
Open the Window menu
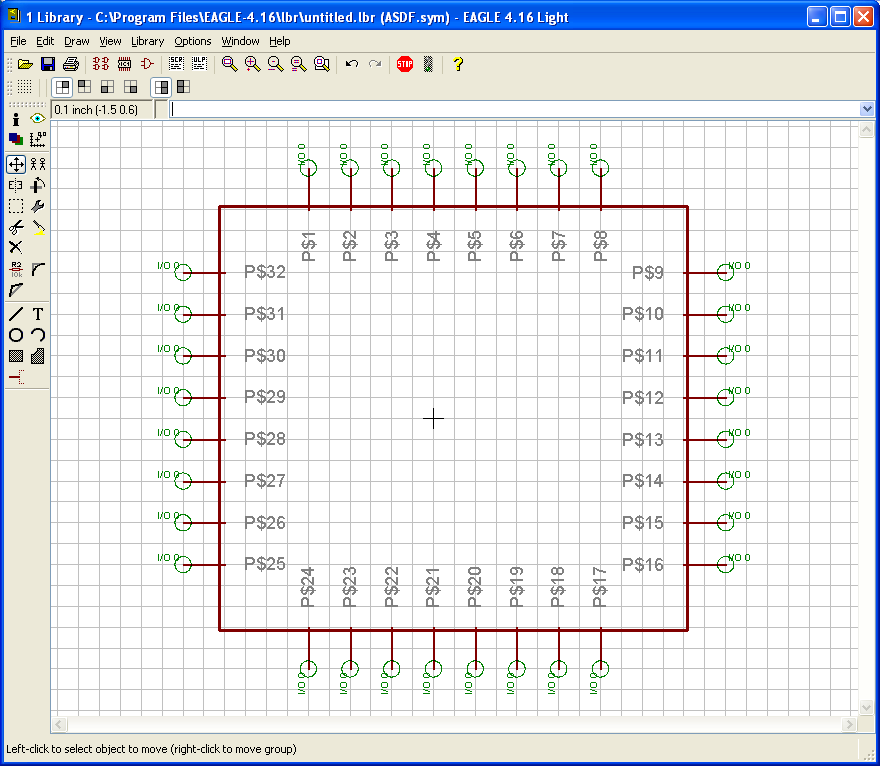click(240, 41)
